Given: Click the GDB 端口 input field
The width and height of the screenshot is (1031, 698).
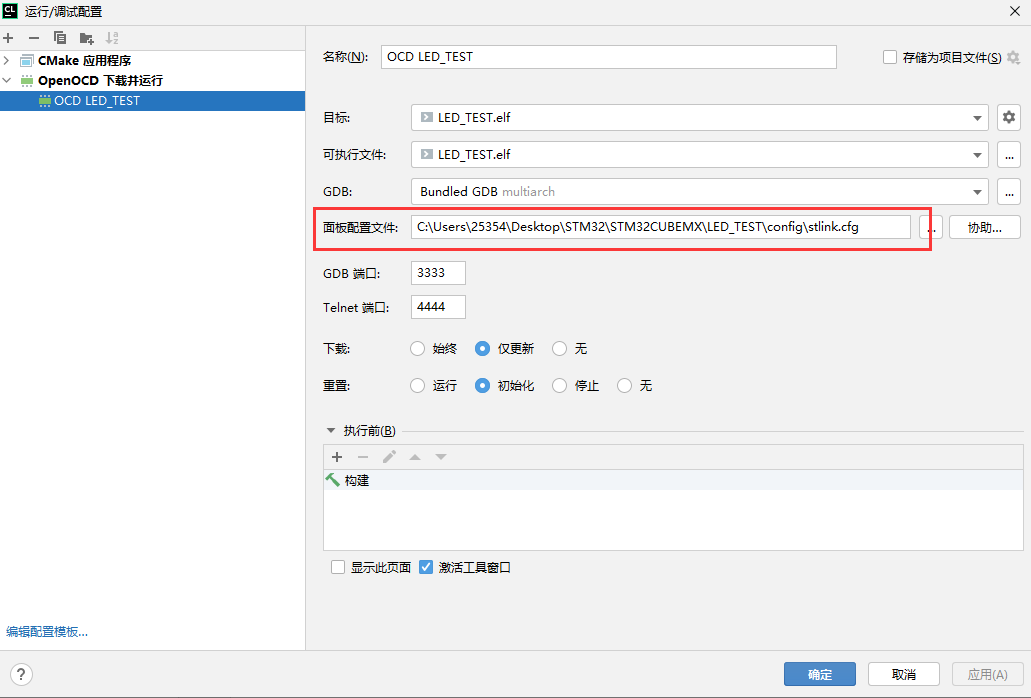Looking at the screenshot, I should coord(438,273).
